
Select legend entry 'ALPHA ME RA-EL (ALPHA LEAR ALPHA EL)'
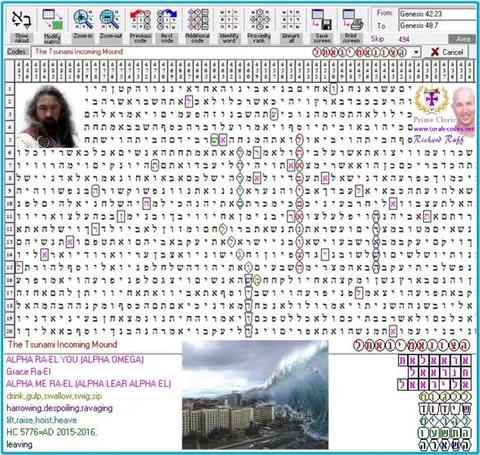[x=89, y=384]
